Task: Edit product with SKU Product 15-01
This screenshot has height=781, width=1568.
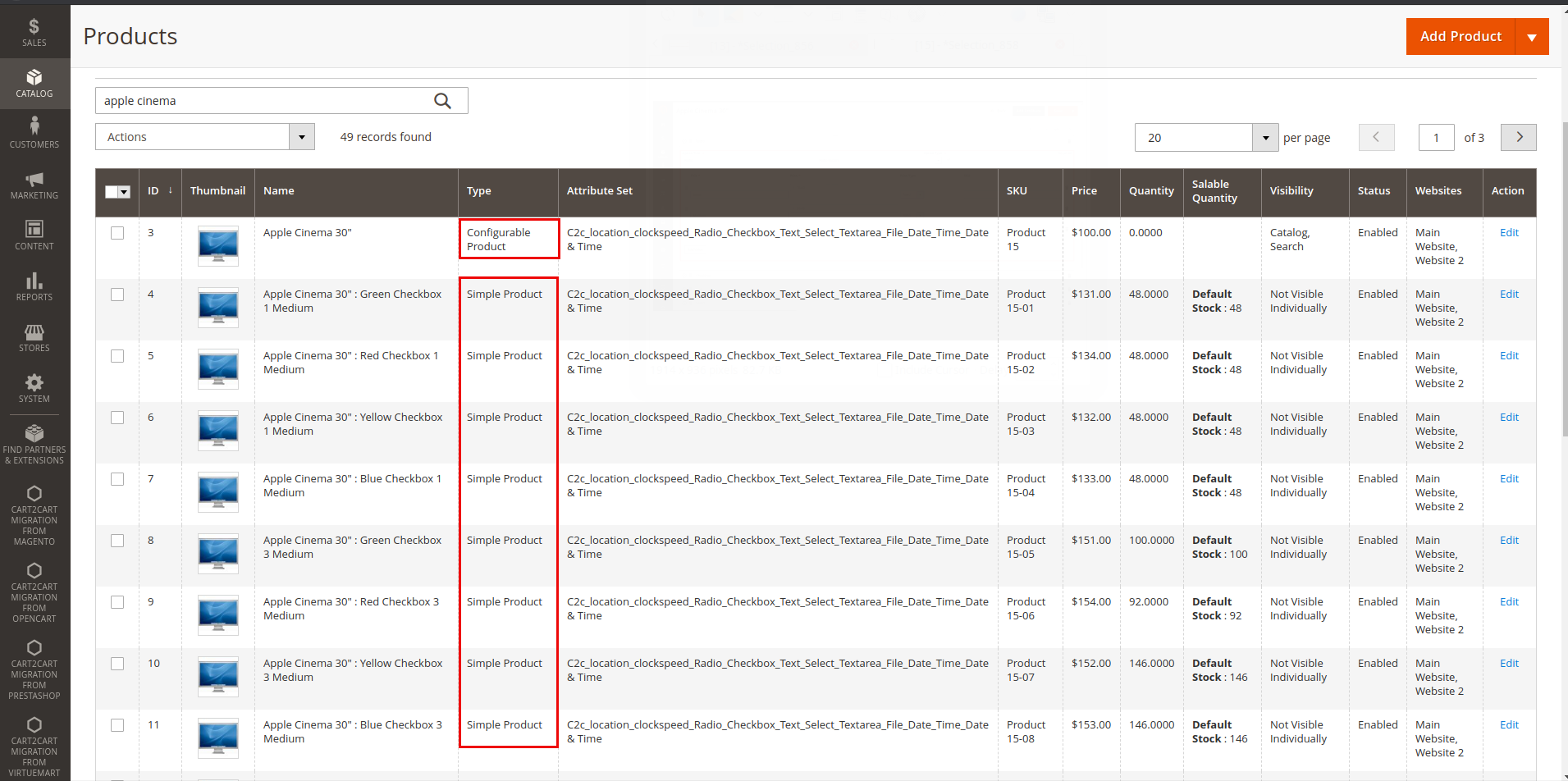Action: (1509, 295)
